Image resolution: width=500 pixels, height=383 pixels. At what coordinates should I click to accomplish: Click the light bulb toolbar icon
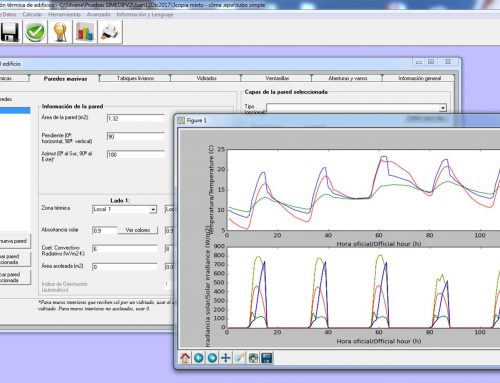click(60, 32)
